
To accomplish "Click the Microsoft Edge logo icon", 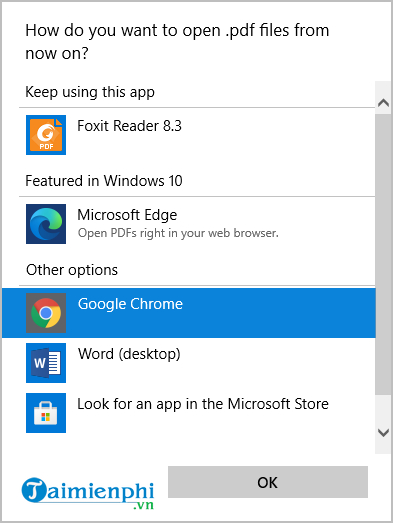I will point(46,224).
